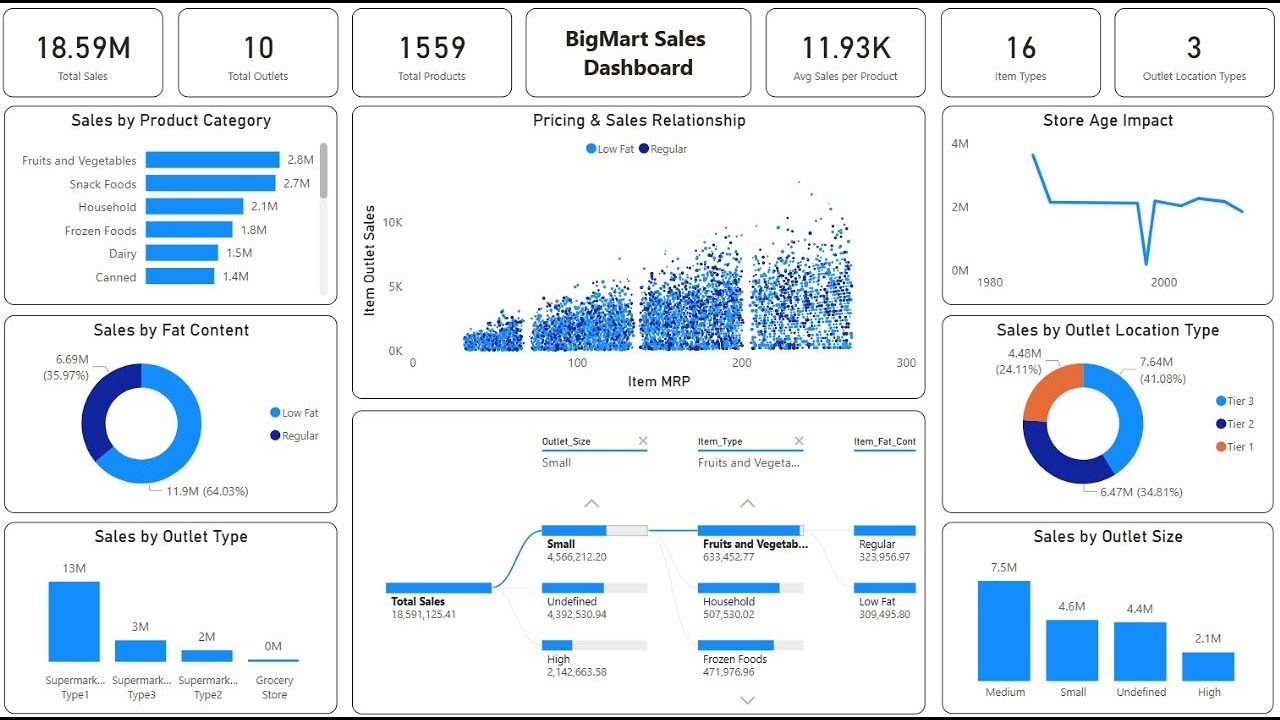Select the High node in decomposition tree
This screenshot has height=720, width=1280.
594,645
